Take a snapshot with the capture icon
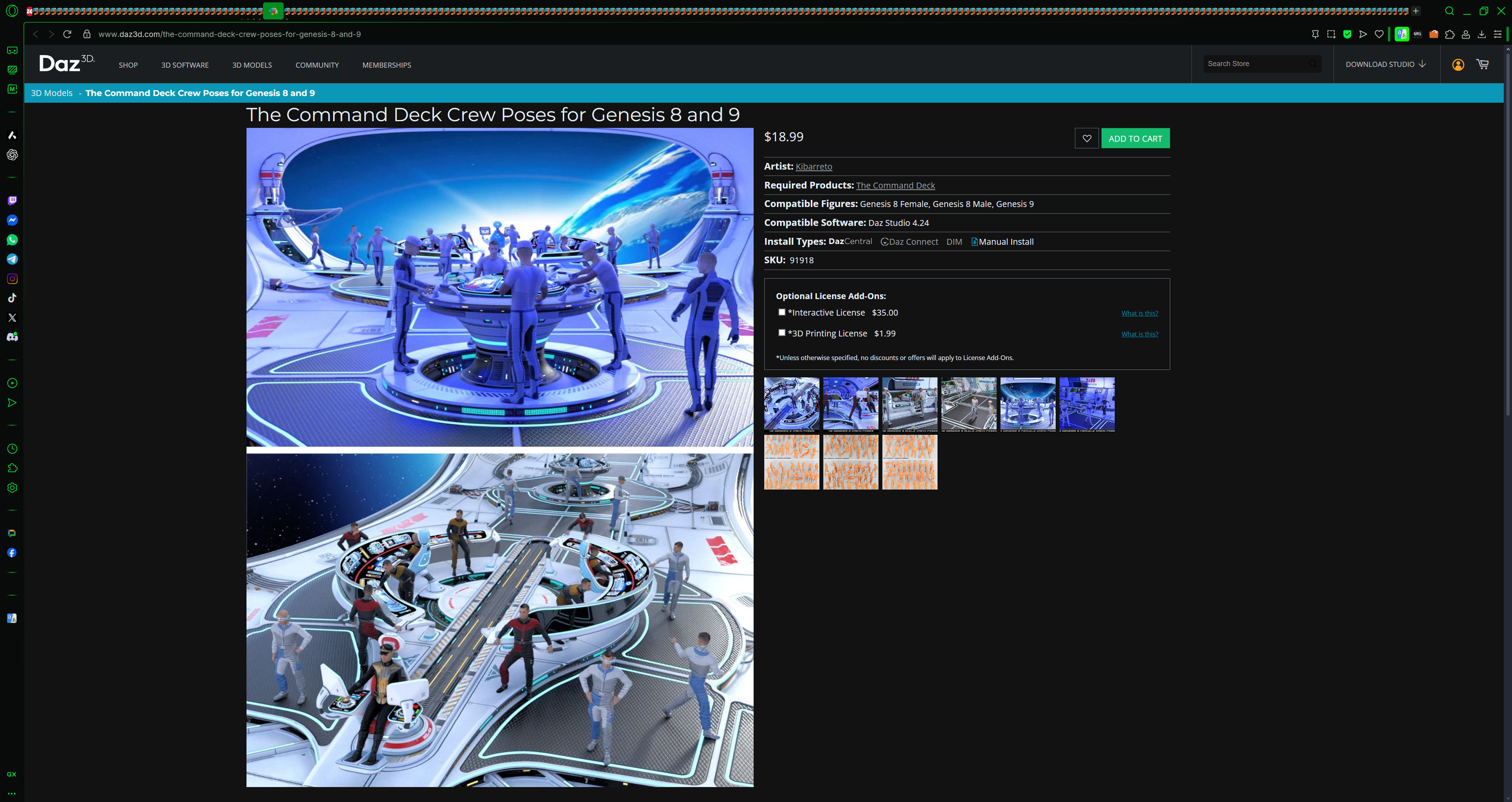Viewport: 1512px width, 802px height. click(1331, 34)
